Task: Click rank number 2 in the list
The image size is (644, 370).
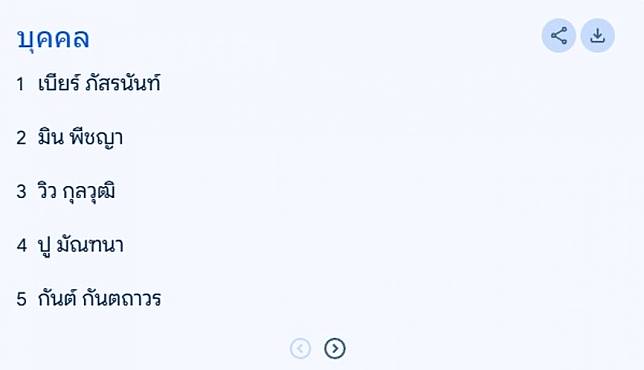Action: pos(21,138)
